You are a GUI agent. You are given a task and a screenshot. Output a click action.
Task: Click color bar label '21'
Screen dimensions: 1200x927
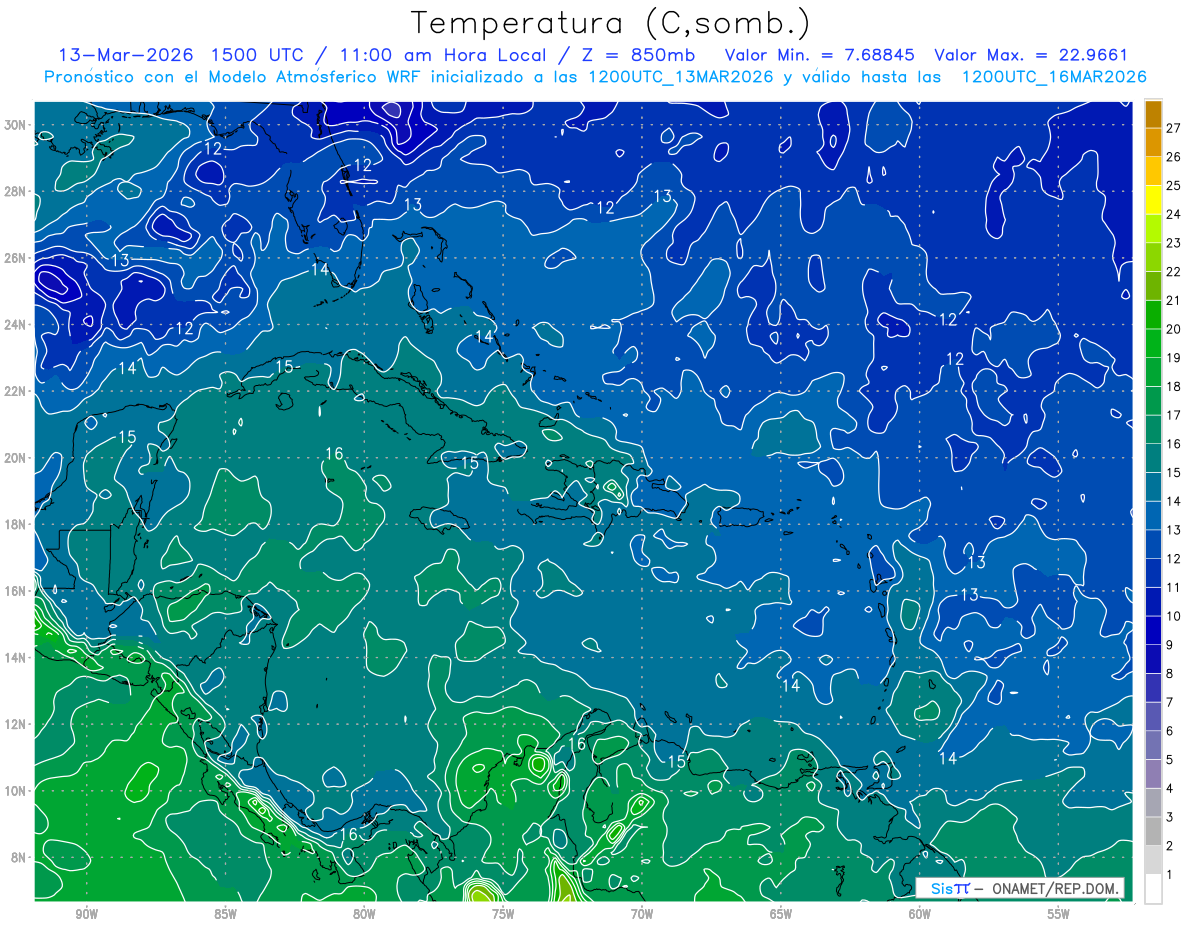[1174, 300]
